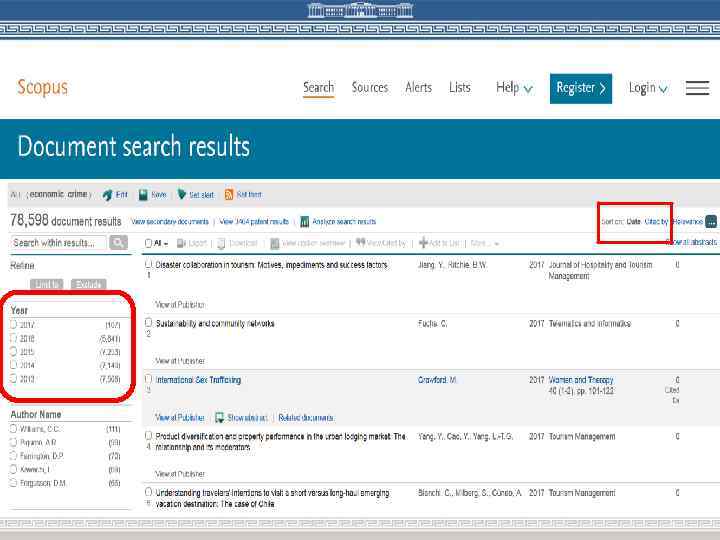Select the Product diversification result checkbox
The height and width of the screenshot is (540, 720).
click(148, 435)
